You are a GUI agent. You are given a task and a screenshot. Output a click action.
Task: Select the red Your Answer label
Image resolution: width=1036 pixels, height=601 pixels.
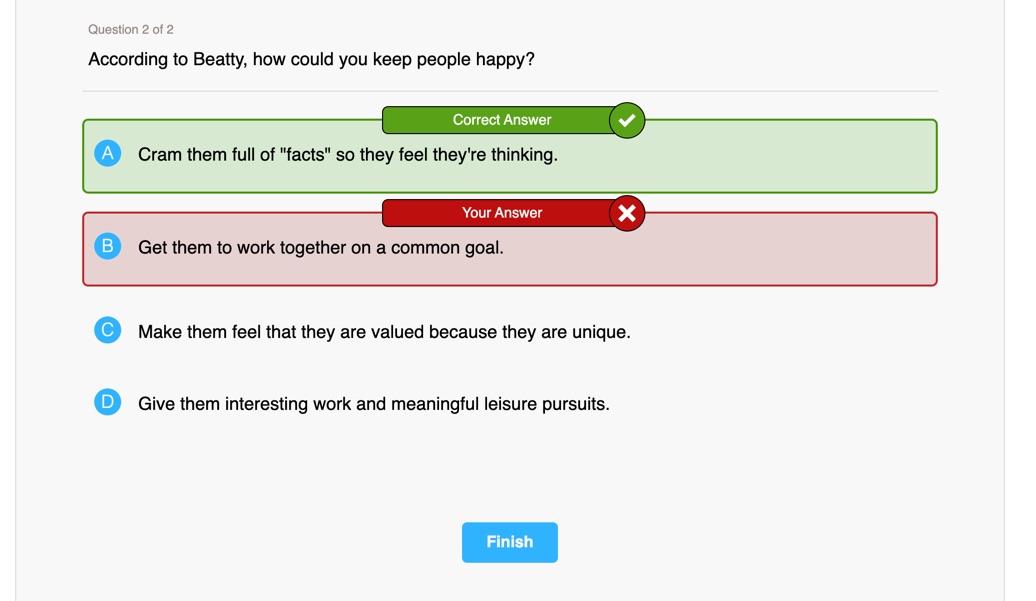click(x=501, y=213)
